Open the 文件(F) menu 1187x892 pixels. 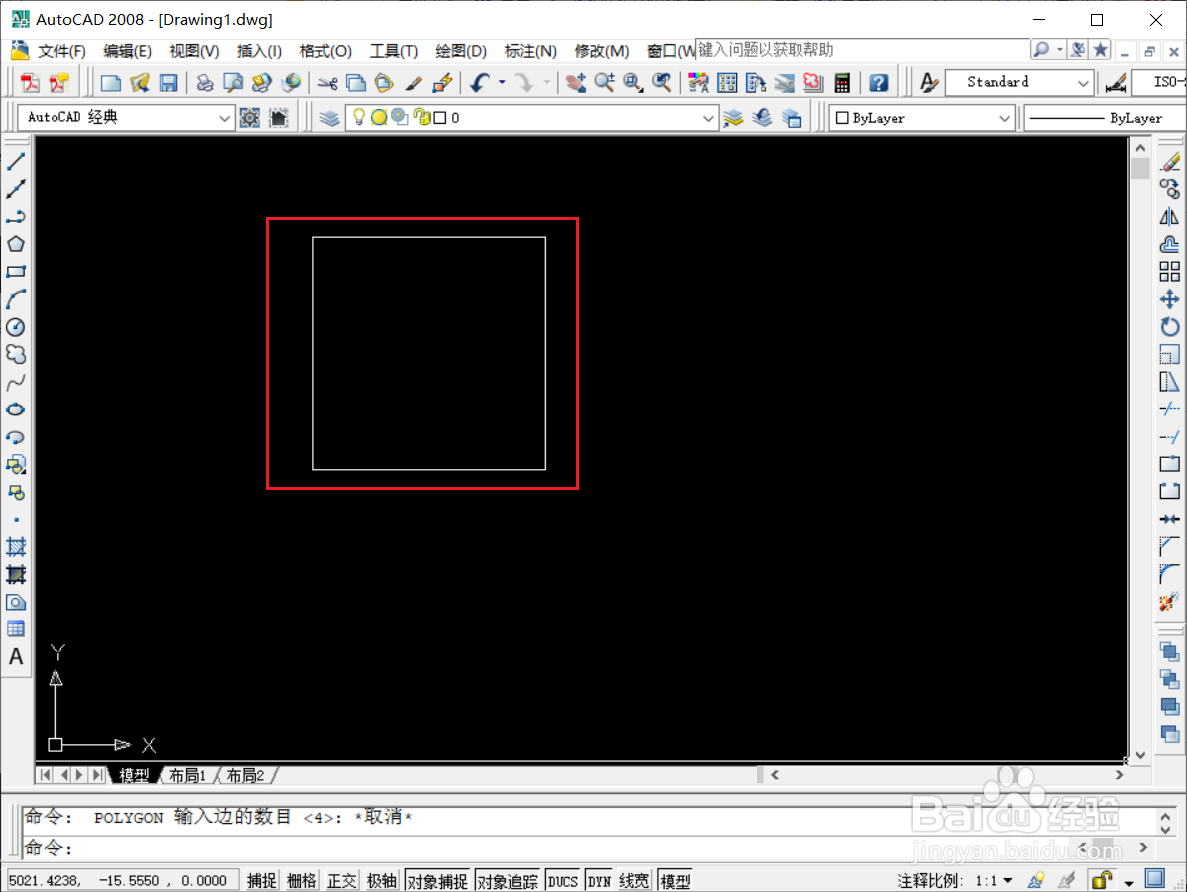click(x=61, y=51)
